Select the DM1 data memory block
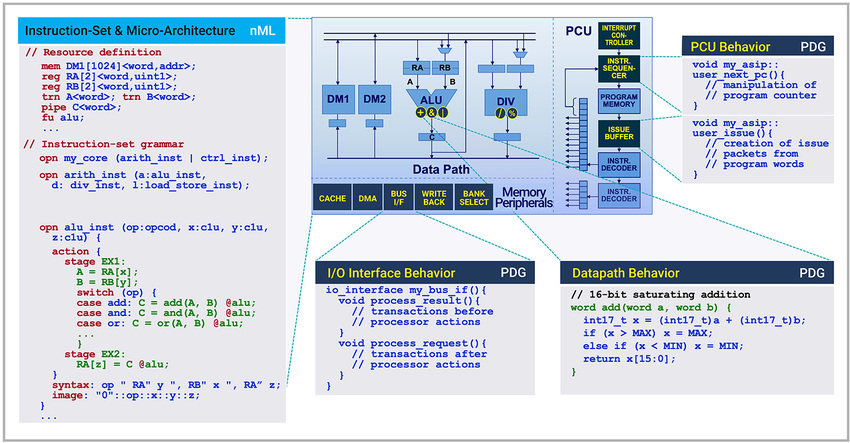Image resolution: width=850 pixels, height=443 pixels. 336,99
